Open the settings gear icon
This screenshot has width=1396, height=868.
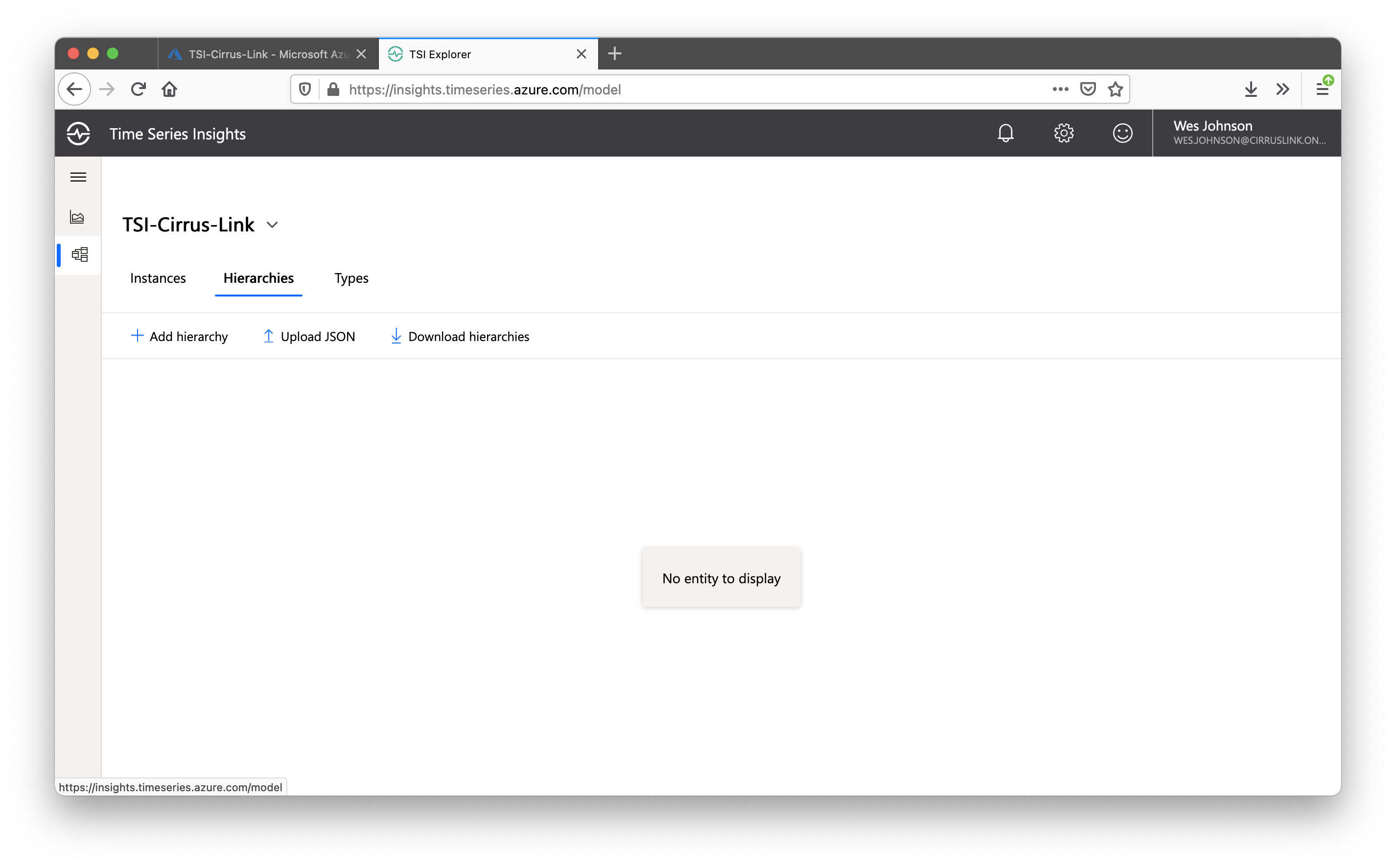tap(1064, 133)
